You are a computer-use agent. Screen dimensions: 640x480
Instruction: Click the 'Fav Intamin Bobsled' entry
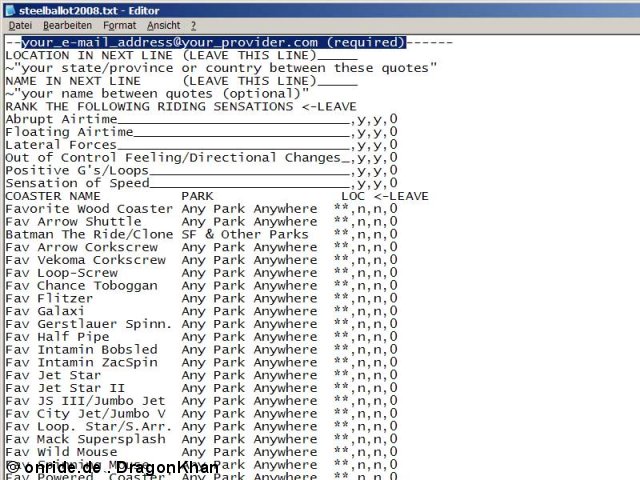click(x=81, y=349)
